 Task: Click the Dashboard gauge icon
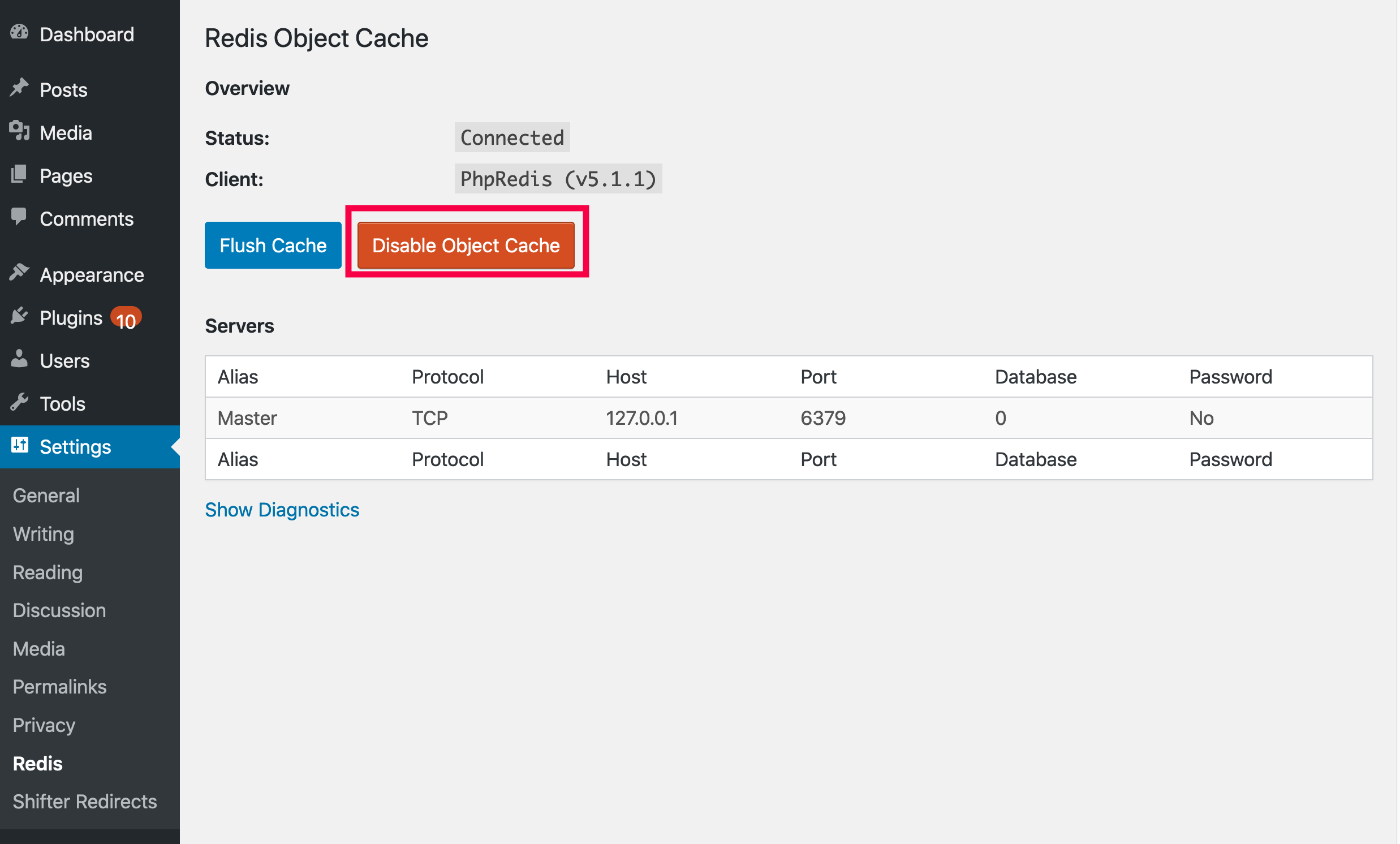[x=19, y=32]
